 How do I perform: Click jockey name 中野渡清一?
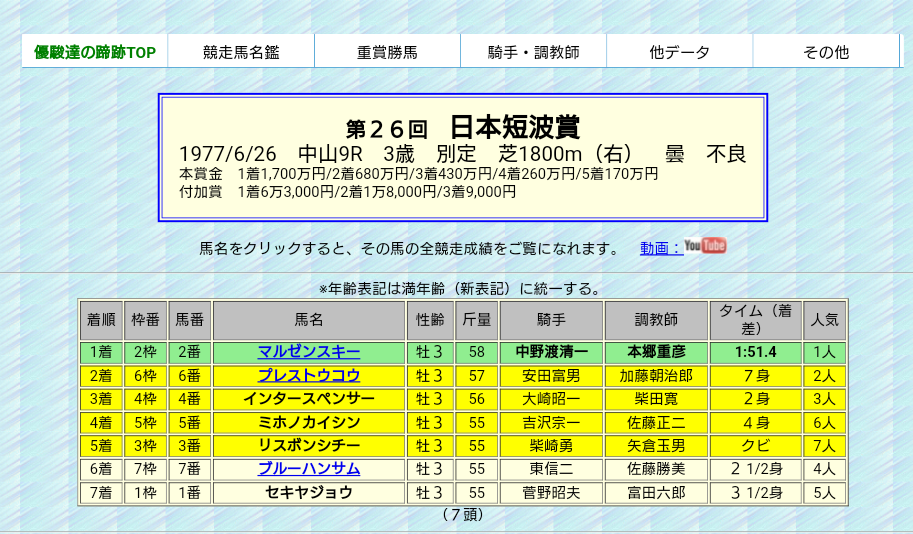(x=551, y=352)
